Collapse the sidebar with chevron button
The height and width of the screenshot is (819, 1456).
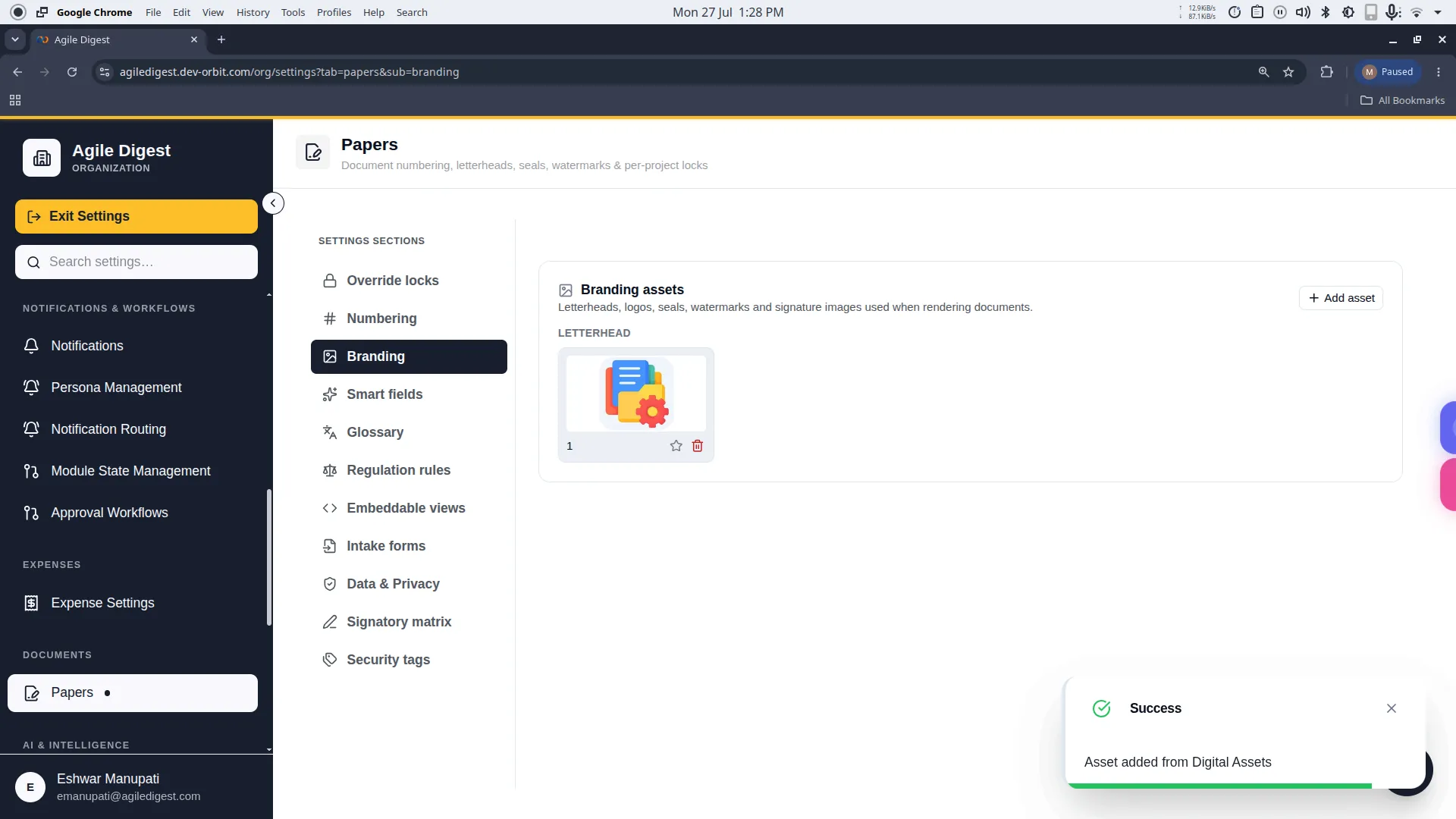coord(273,203)
